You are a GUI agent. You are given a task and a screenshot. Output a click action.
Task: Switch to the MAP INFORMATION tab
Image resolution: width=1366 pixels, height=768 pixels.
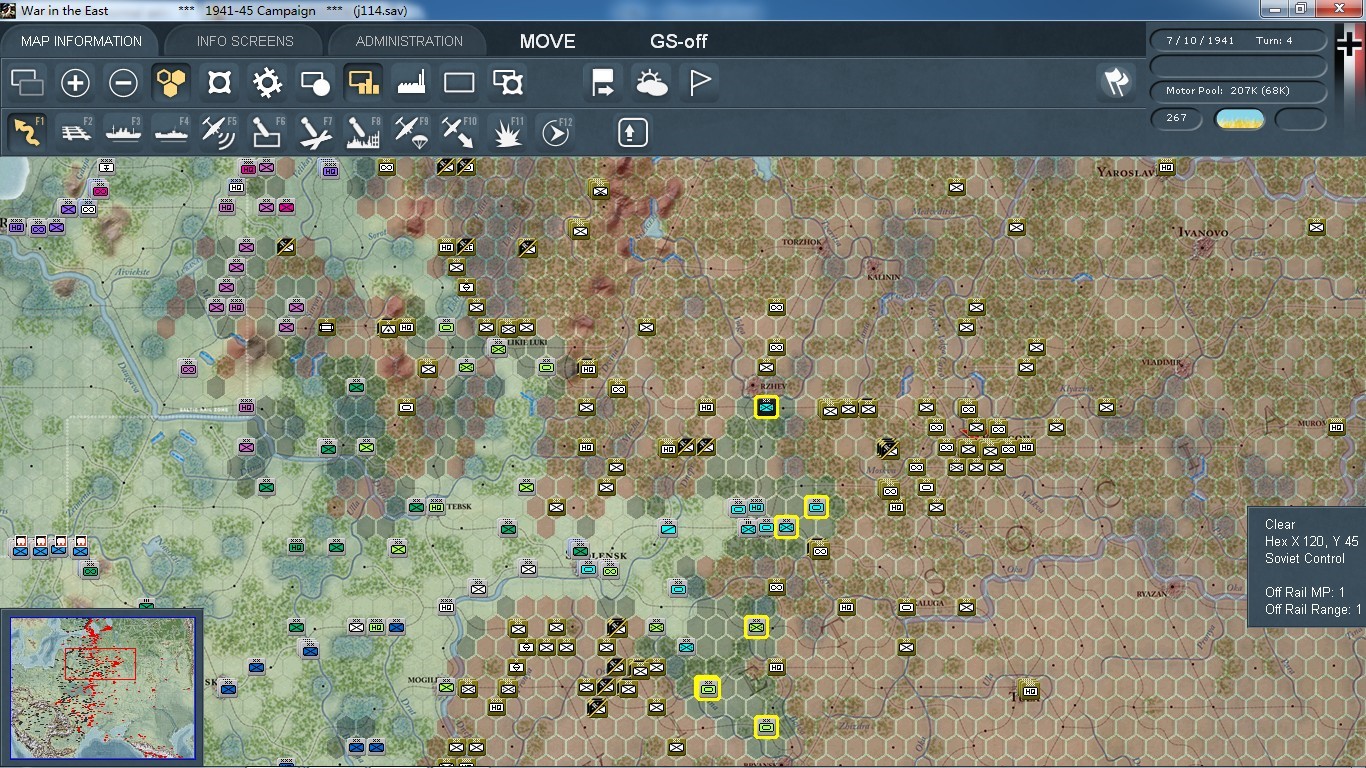click(x=81, y=41)
